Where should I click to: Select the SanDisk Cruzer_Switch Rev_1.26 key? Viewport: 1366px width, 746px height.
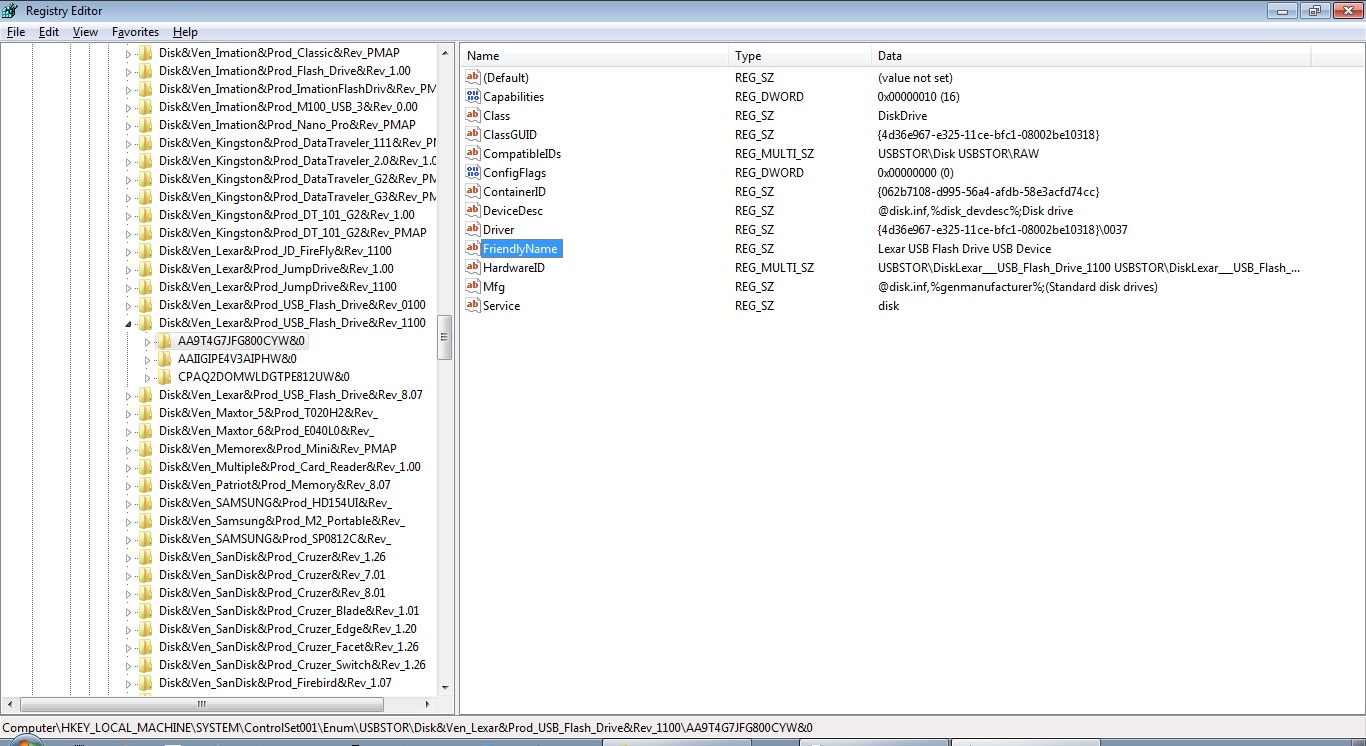[x=292, y=665]
